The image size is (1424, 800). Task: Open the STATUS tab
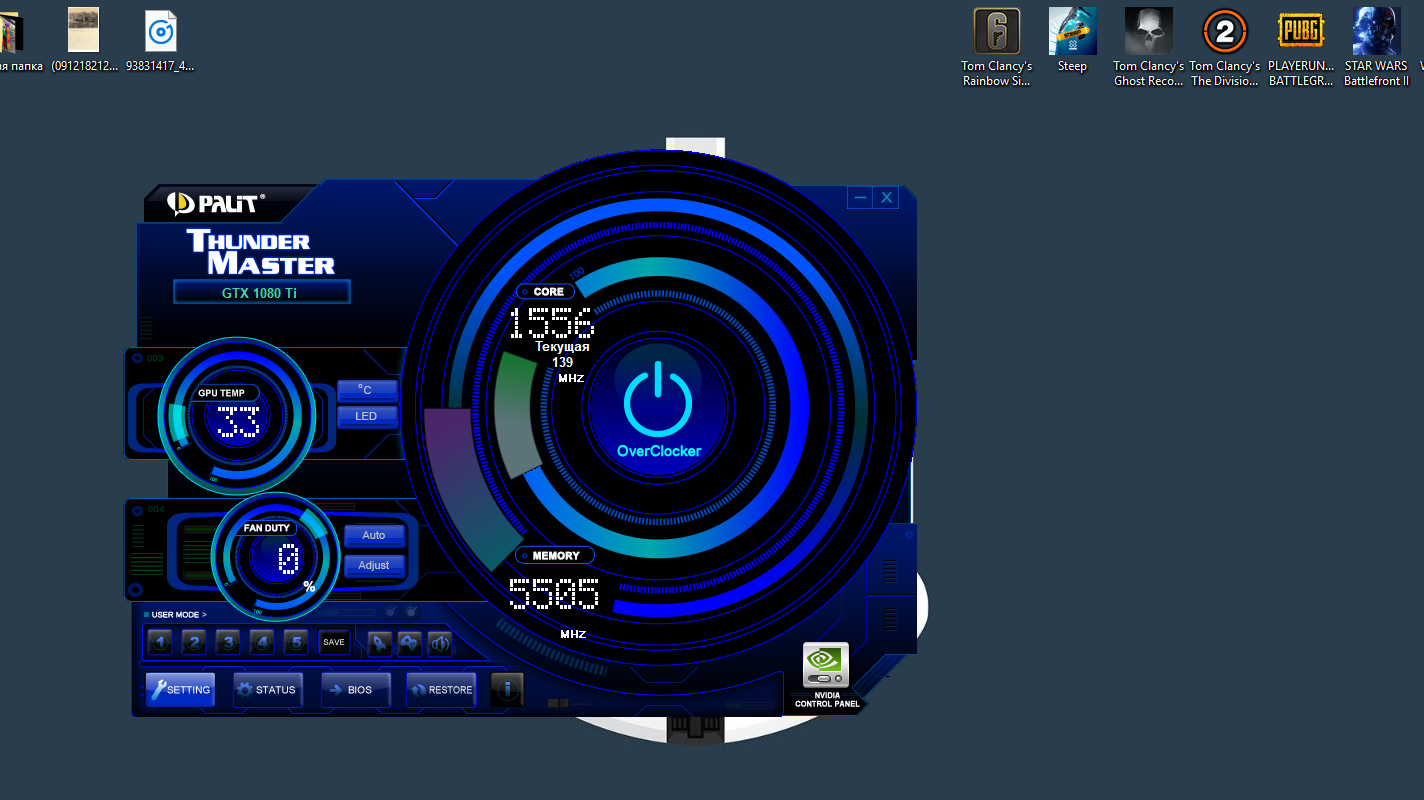267,689
